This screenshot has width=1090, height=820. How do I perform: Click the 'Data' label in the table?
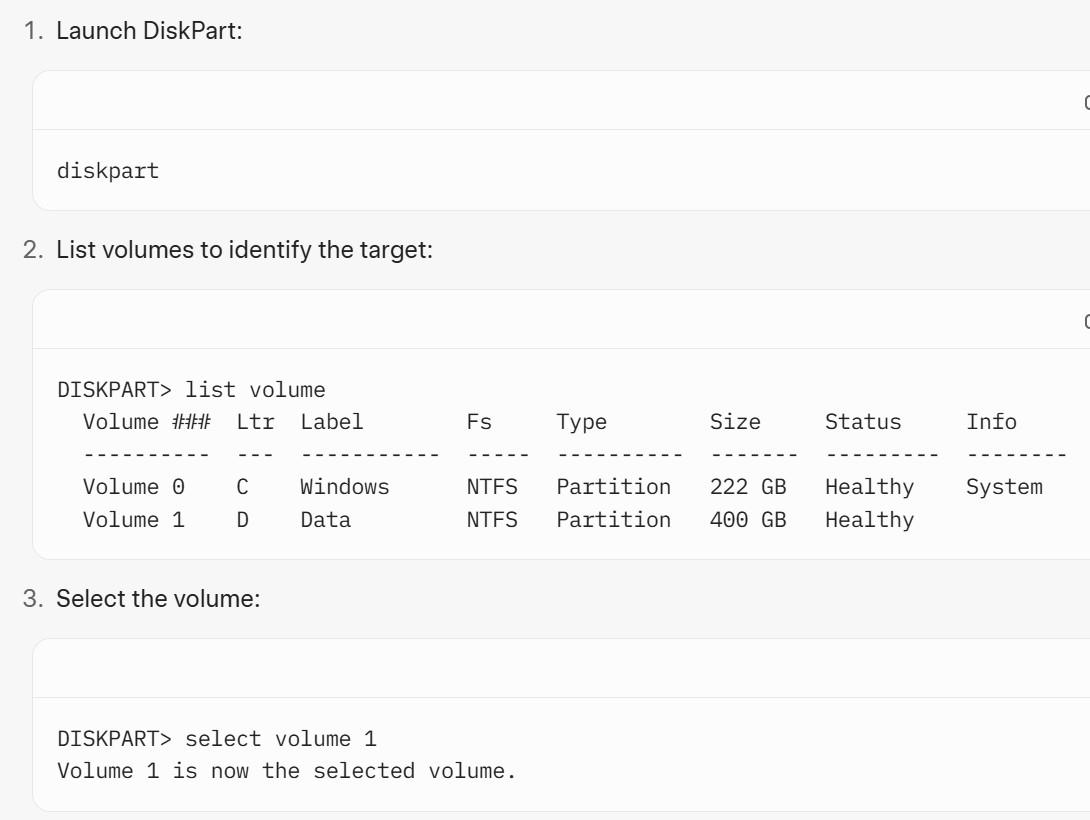pyautogui.click(x=325, y=520)
